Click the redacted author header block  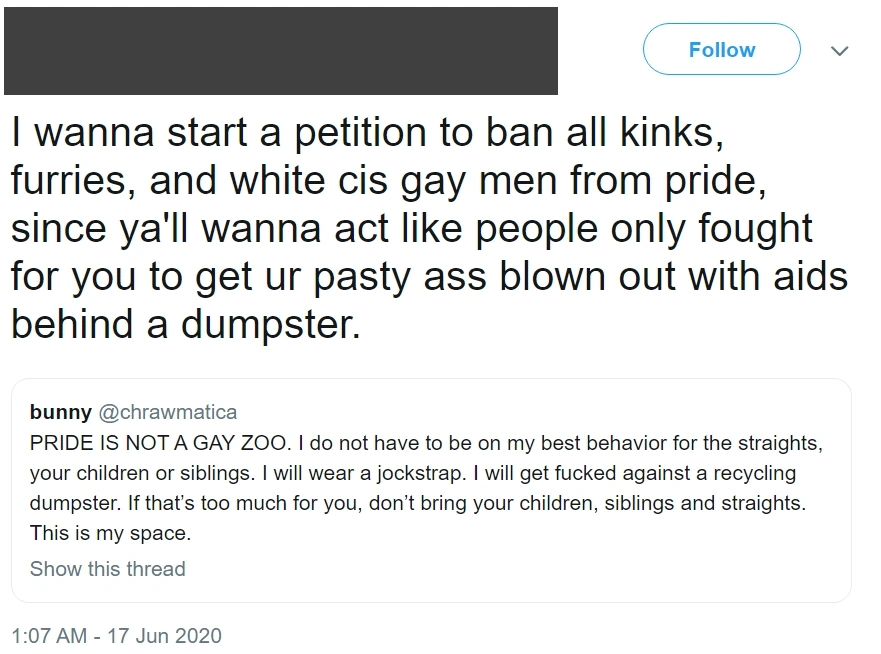(281, 50)
